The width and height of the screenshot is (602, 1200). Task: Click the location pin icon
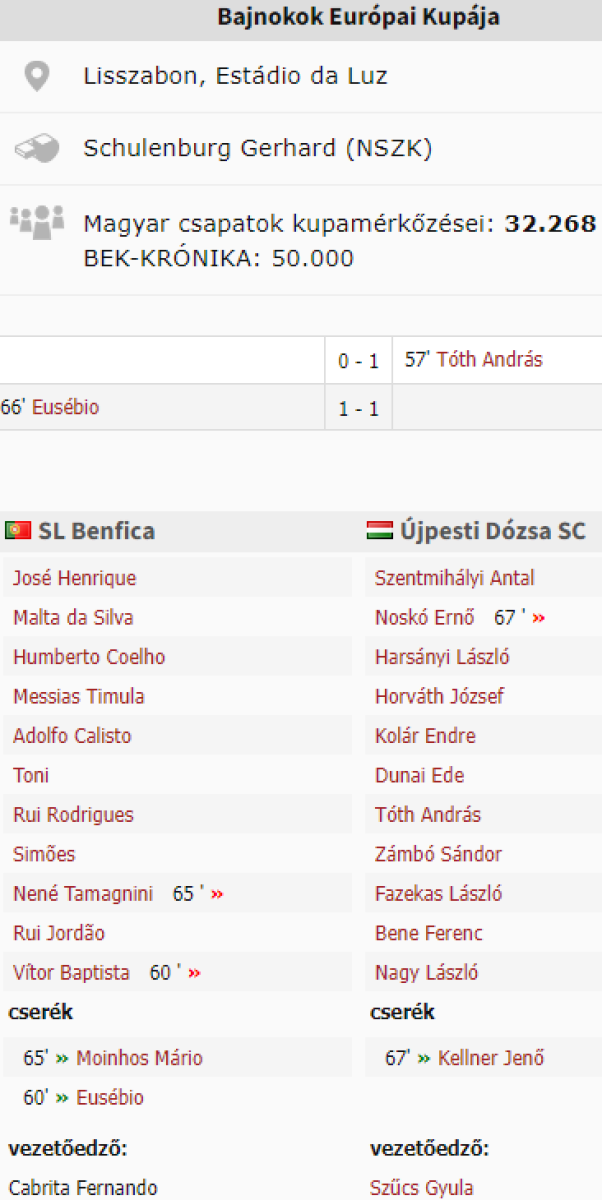[x=37, y=77]
